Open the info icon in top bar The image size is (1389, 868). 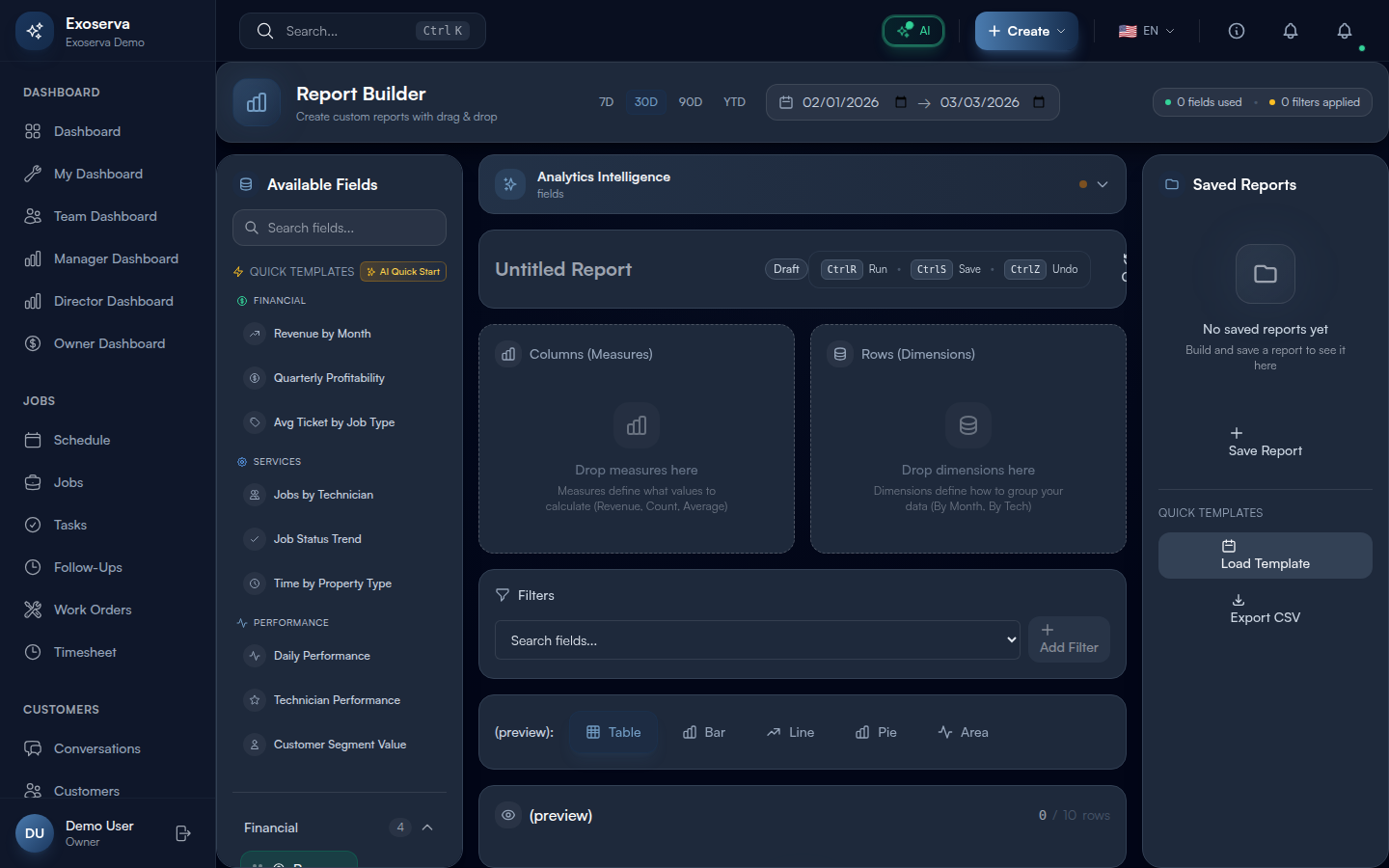click(x=1236, y=31)
